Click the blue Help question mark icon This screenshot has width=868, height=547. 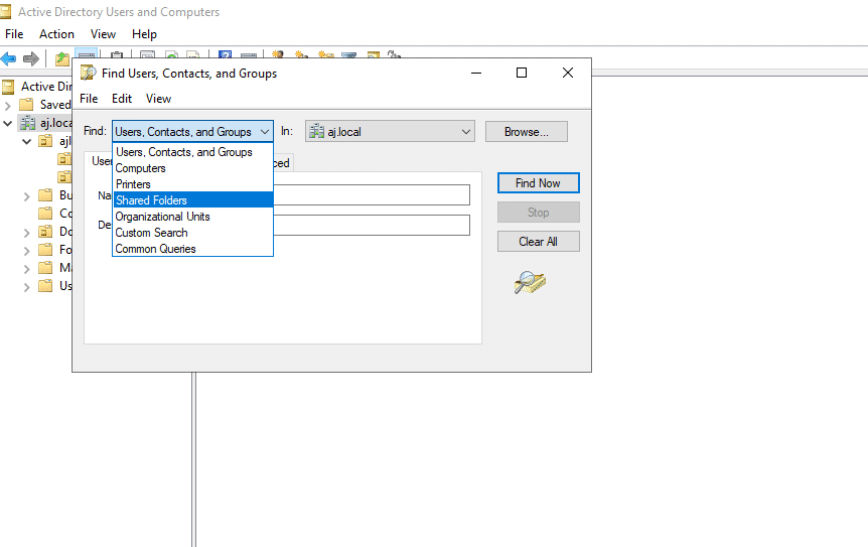pos(225,58)
